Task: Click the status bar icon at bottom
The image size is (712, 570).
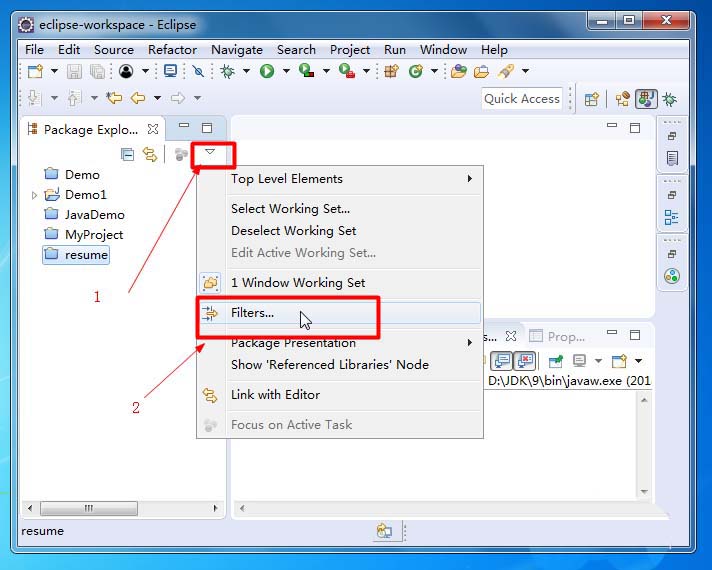Action: pyautogui.click(x=384, y=530)
